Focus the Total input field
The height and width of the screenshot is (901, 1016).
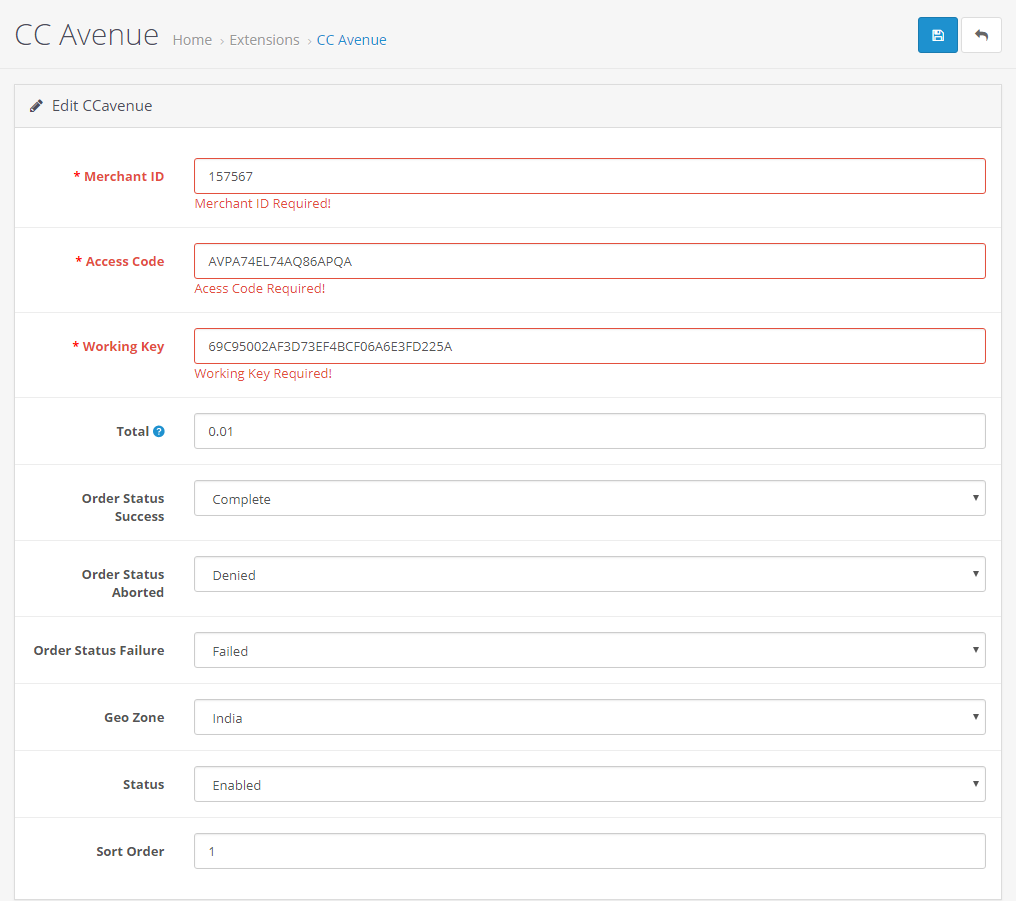coord(590,431)
